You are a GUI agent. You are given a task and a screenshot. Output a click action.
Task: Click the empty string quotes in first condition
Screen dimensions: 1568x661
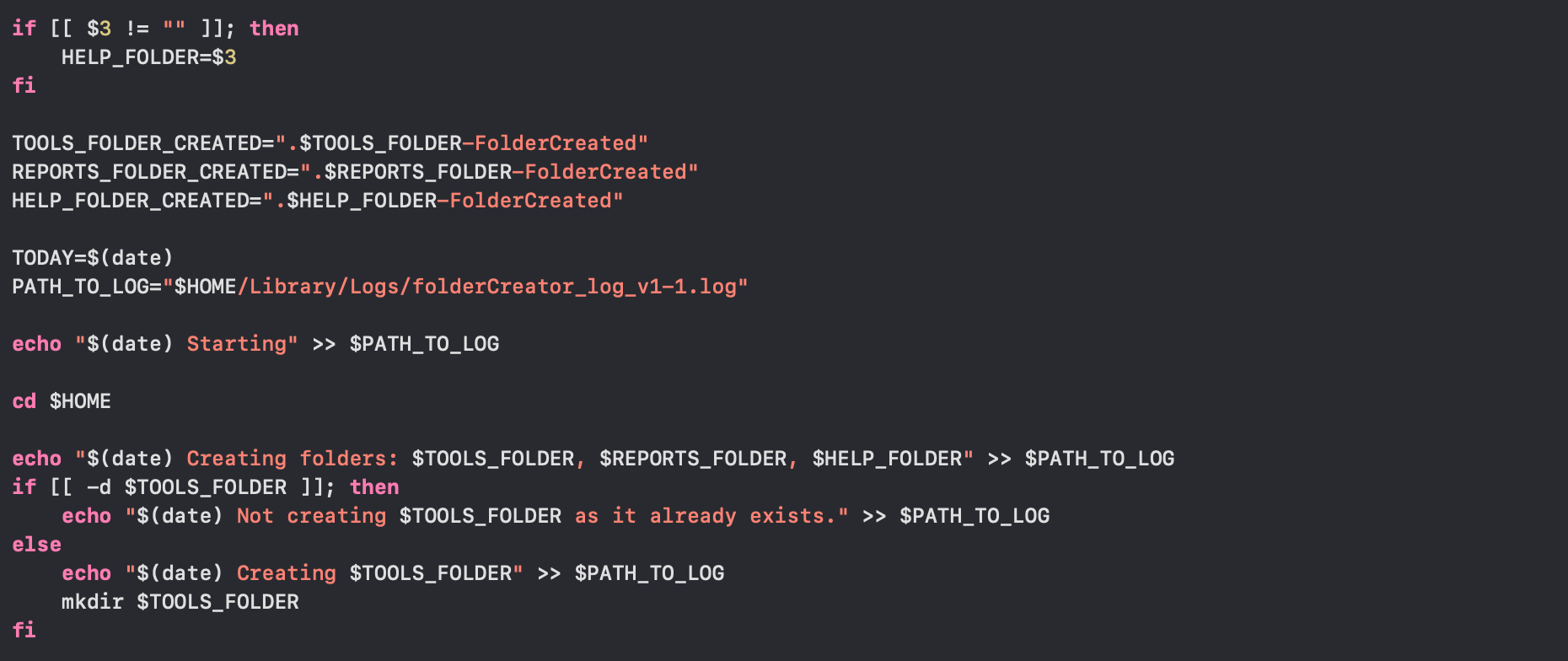tap(174, 29)
